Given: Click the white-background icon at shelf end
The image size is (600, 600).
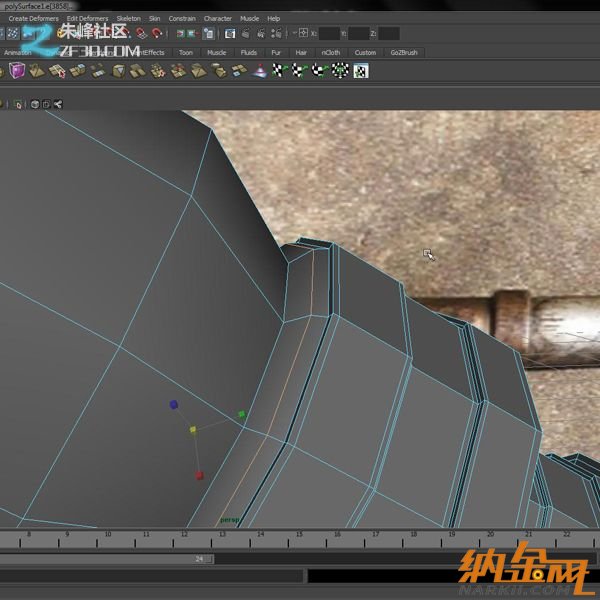Looking at the screenshot, I should 360,71.
